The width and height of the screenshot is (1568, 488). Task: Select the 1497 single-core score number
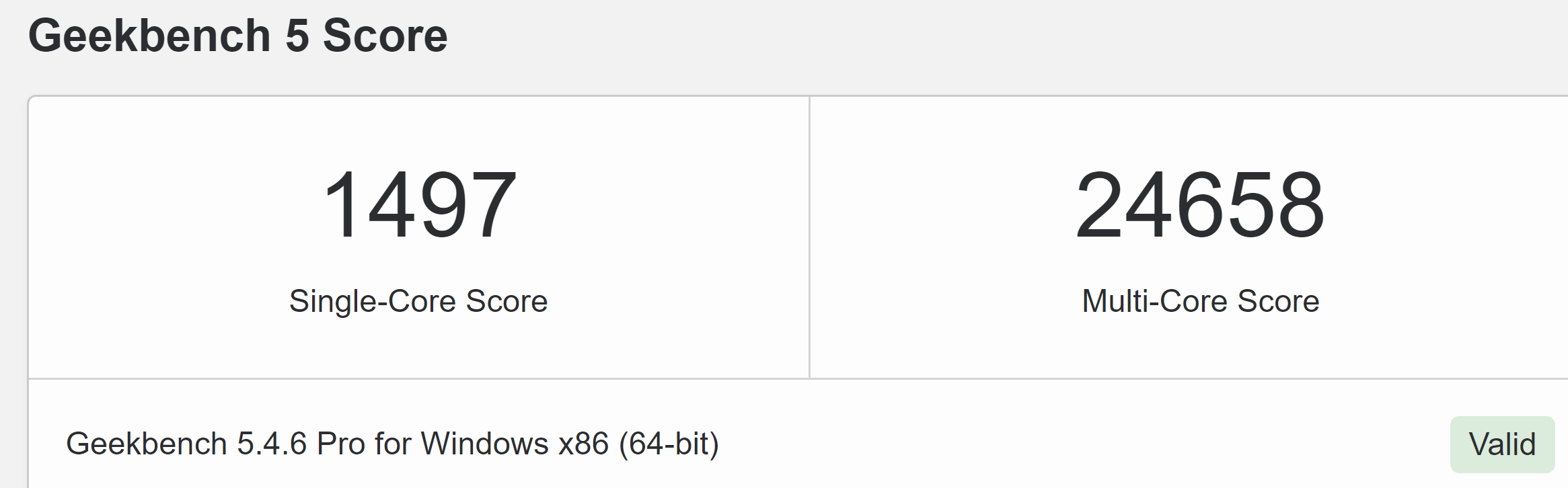pos(419,204)
